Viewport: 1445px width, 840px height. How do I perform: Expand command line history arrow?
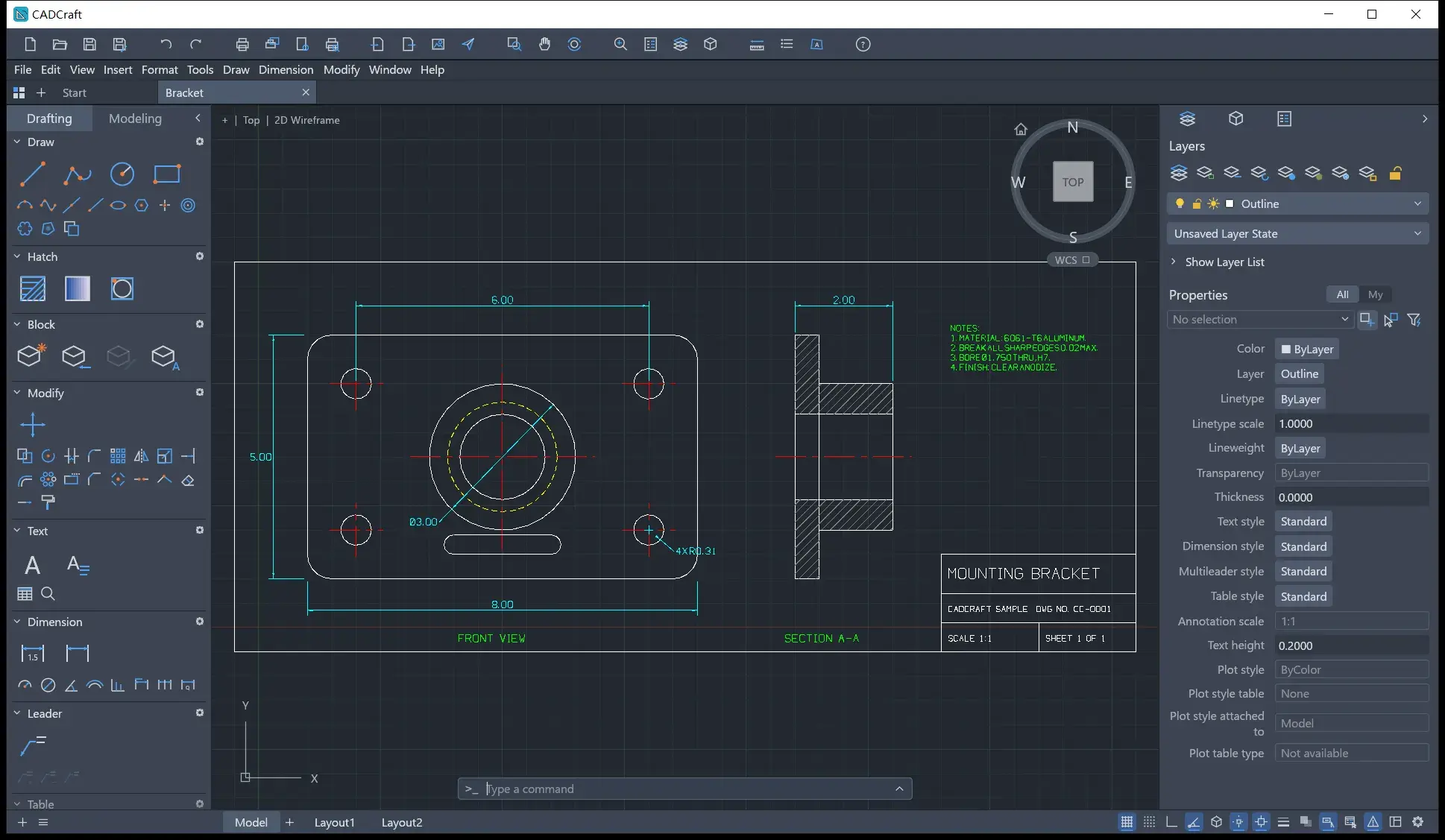(899, 789)
